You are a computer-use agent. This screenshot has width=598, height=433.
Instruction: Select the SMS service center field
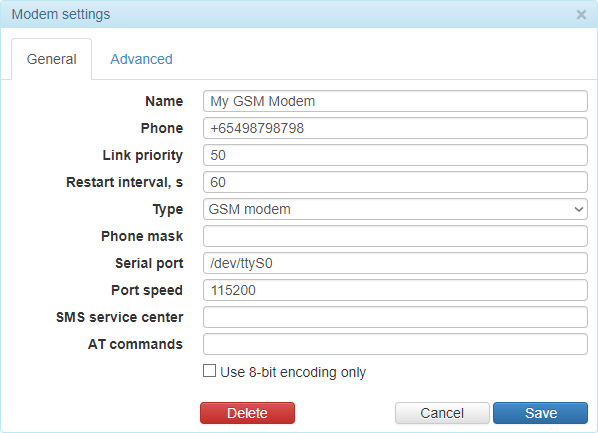point(395,317)
